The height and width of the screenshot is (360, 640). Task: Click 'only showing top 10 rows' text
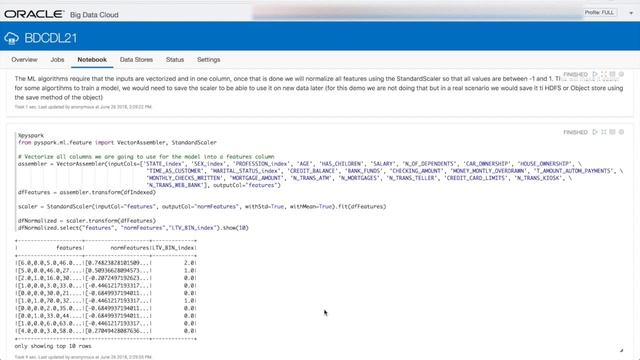tap(53, 346)
